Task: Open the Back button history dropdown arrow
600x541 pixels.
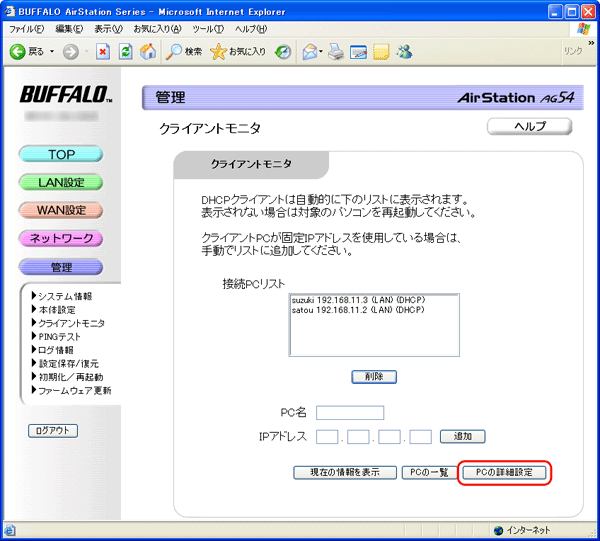Action: 52,52
